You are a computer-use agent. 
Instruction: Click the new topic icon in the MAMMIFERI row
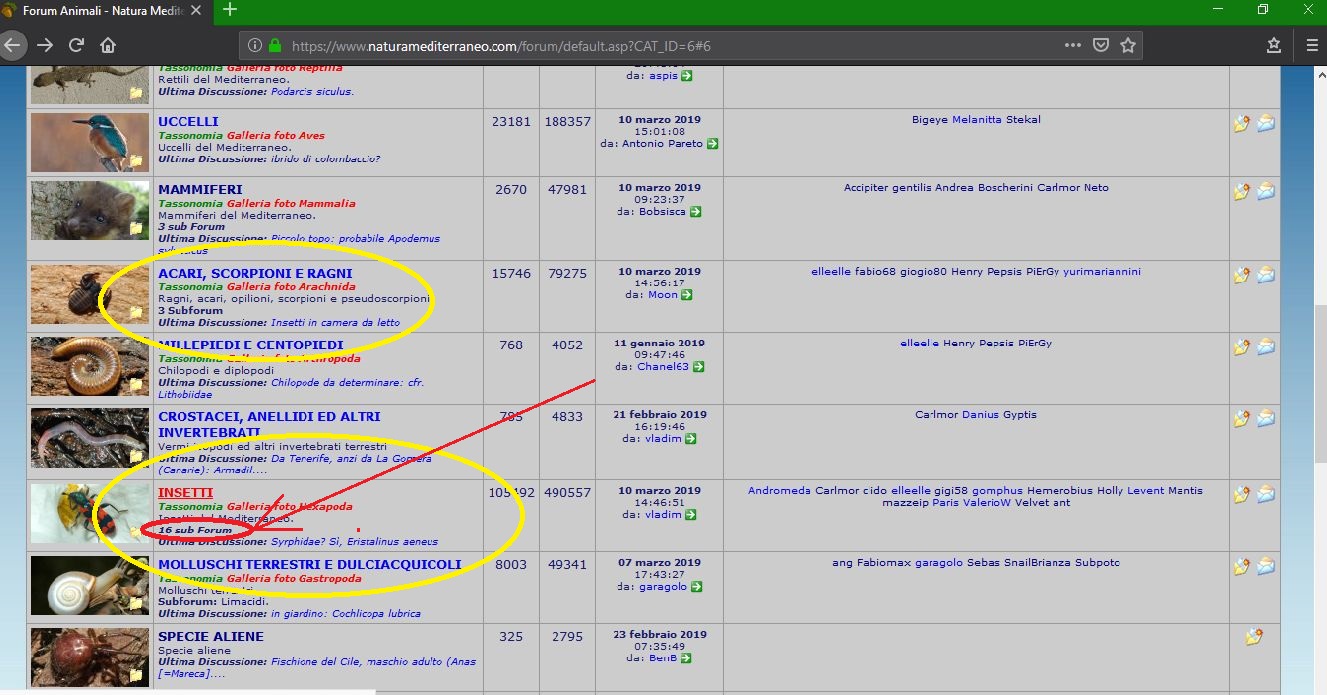pyautogui.click(x=1242, y=191)
